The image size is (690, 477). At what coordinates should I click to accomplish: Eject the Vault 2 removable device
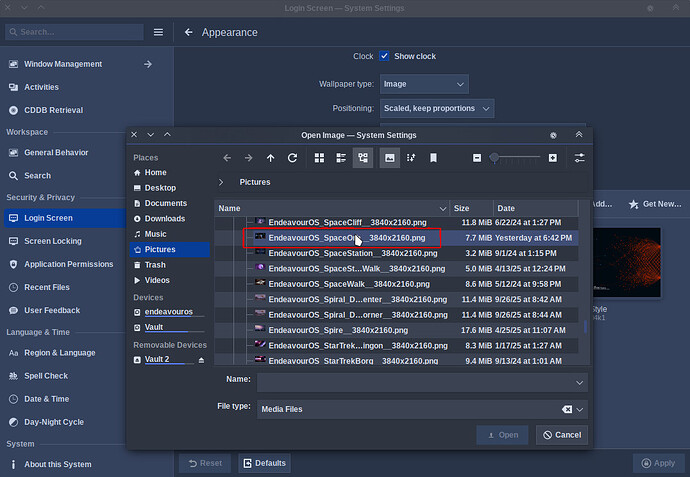[201, 360]
